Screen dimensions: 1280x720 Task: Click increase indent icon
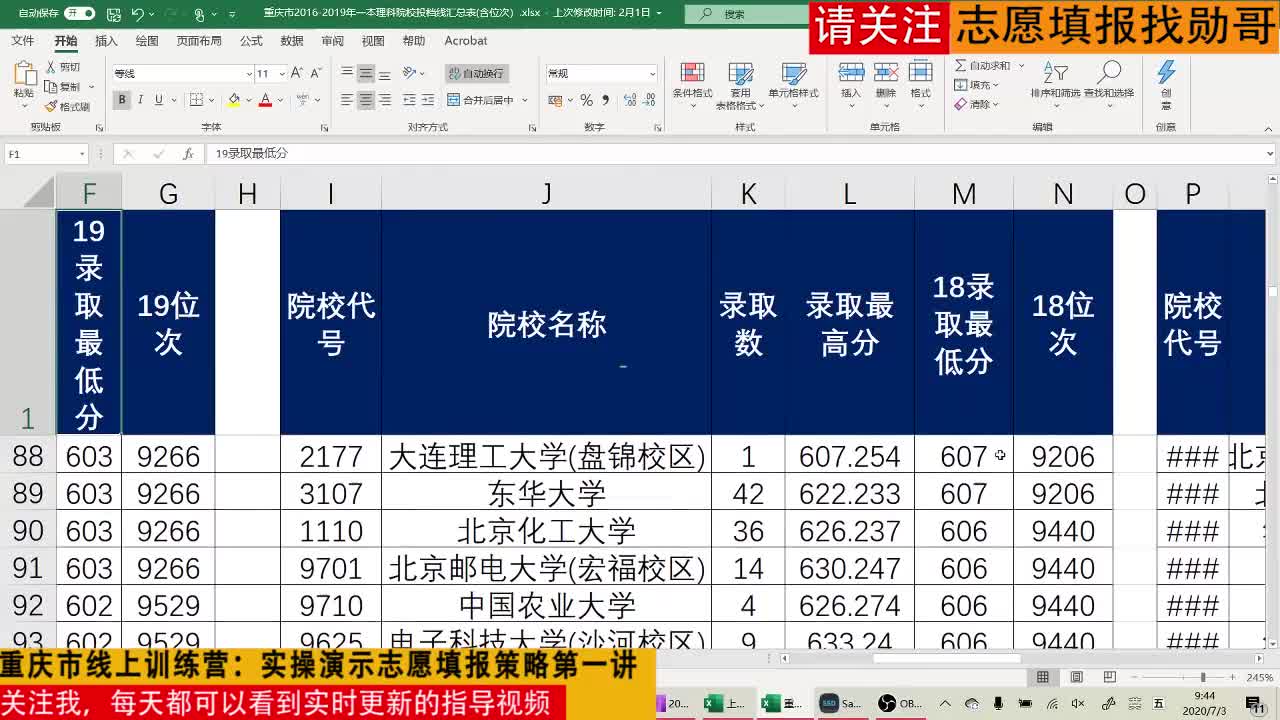pyautogui.click(x=429, y=100)
